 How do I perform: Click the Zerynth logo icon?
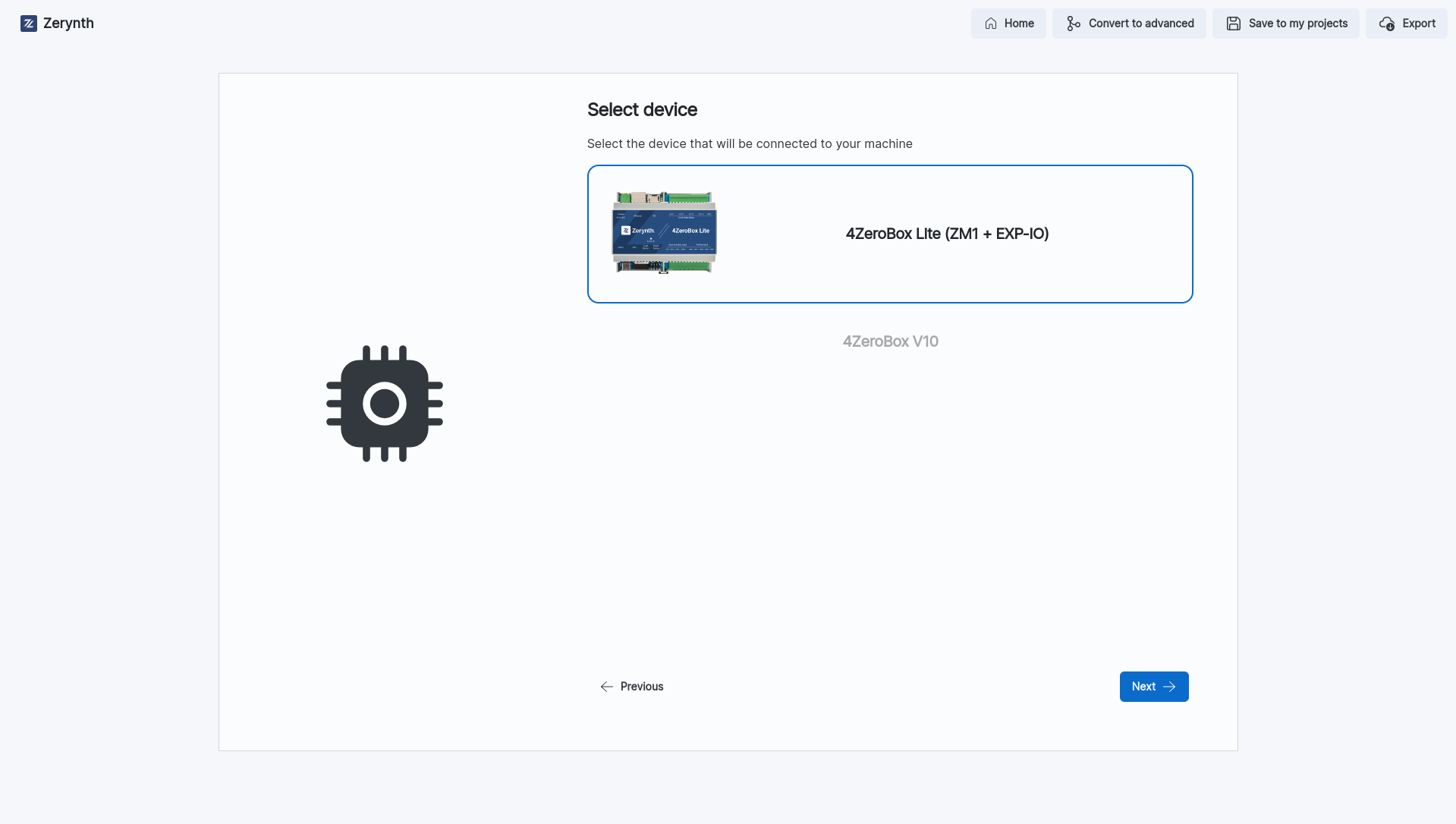pyautogui.click(x=29, y=24)
